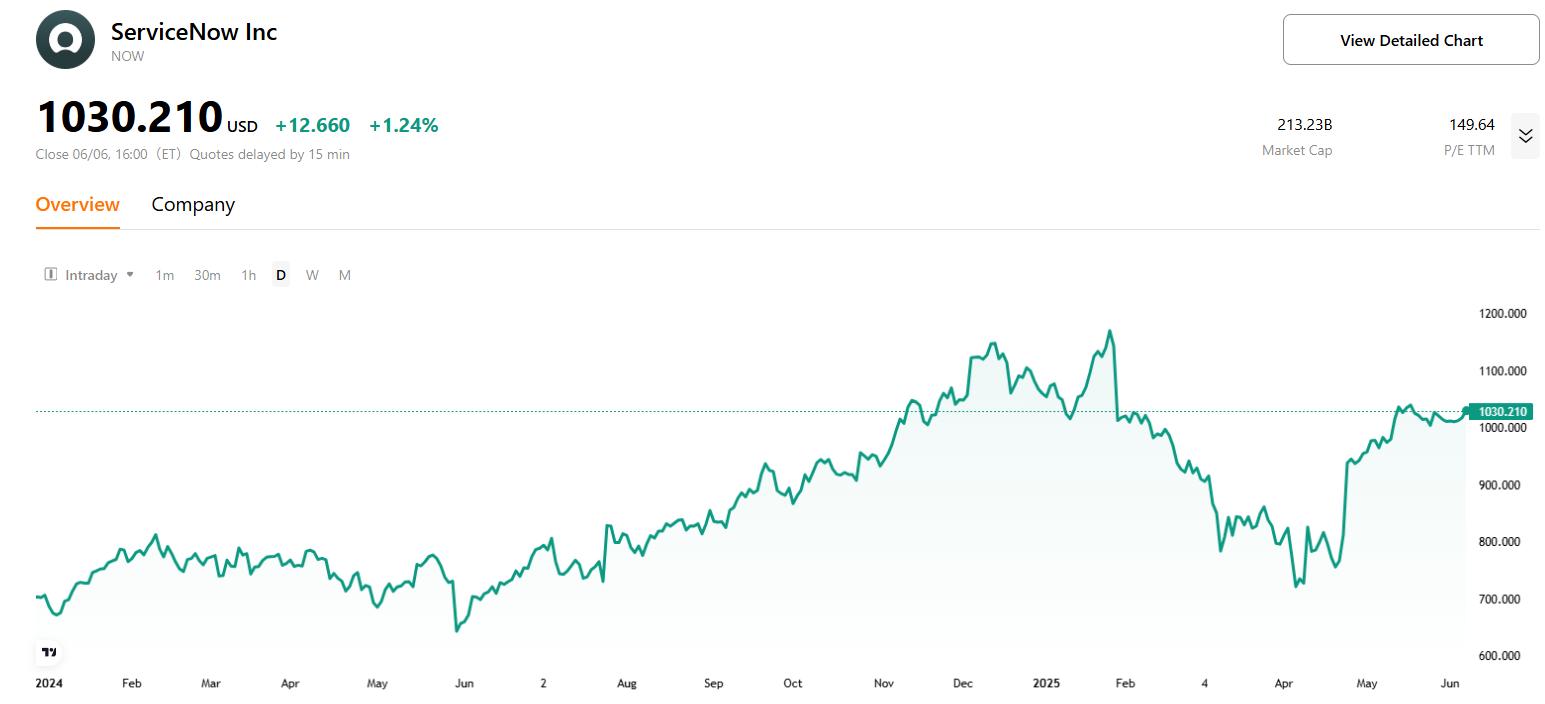Open the Intraday dropdown arrow
The image size is (1545, 704).
(130, 275)
